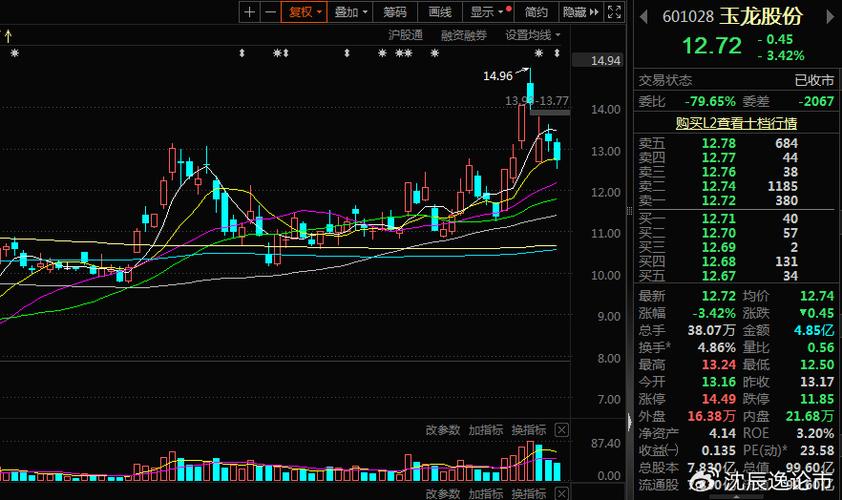Image resolution: width=842 pixels, height=500 pixels.
Task: Toggle the 筹码 chip distribution view
Action: [x=395, y=12]
